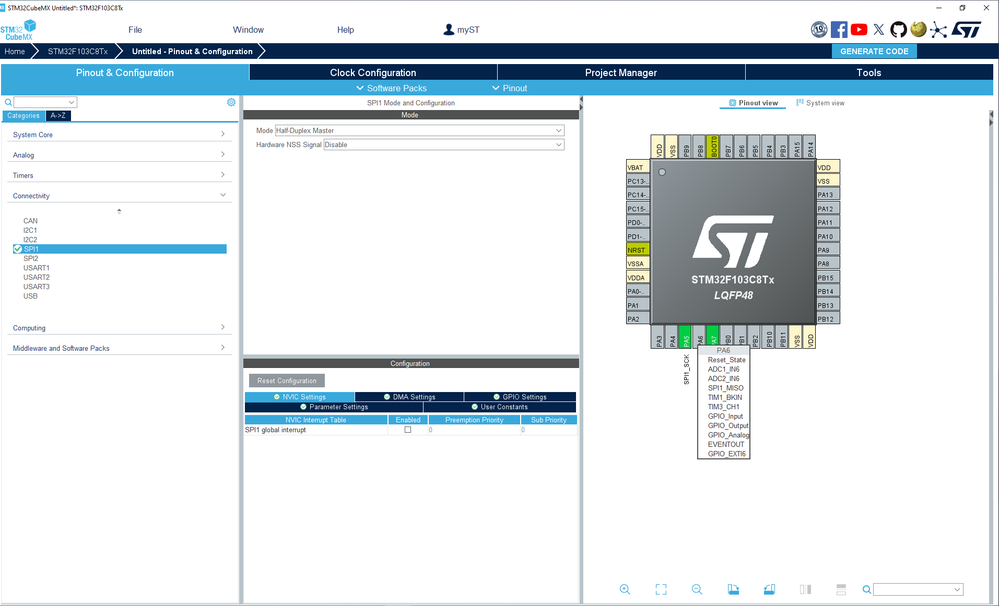Screen dimensions: 999x606
Task: Switch to System view
Action: [820, 103]
